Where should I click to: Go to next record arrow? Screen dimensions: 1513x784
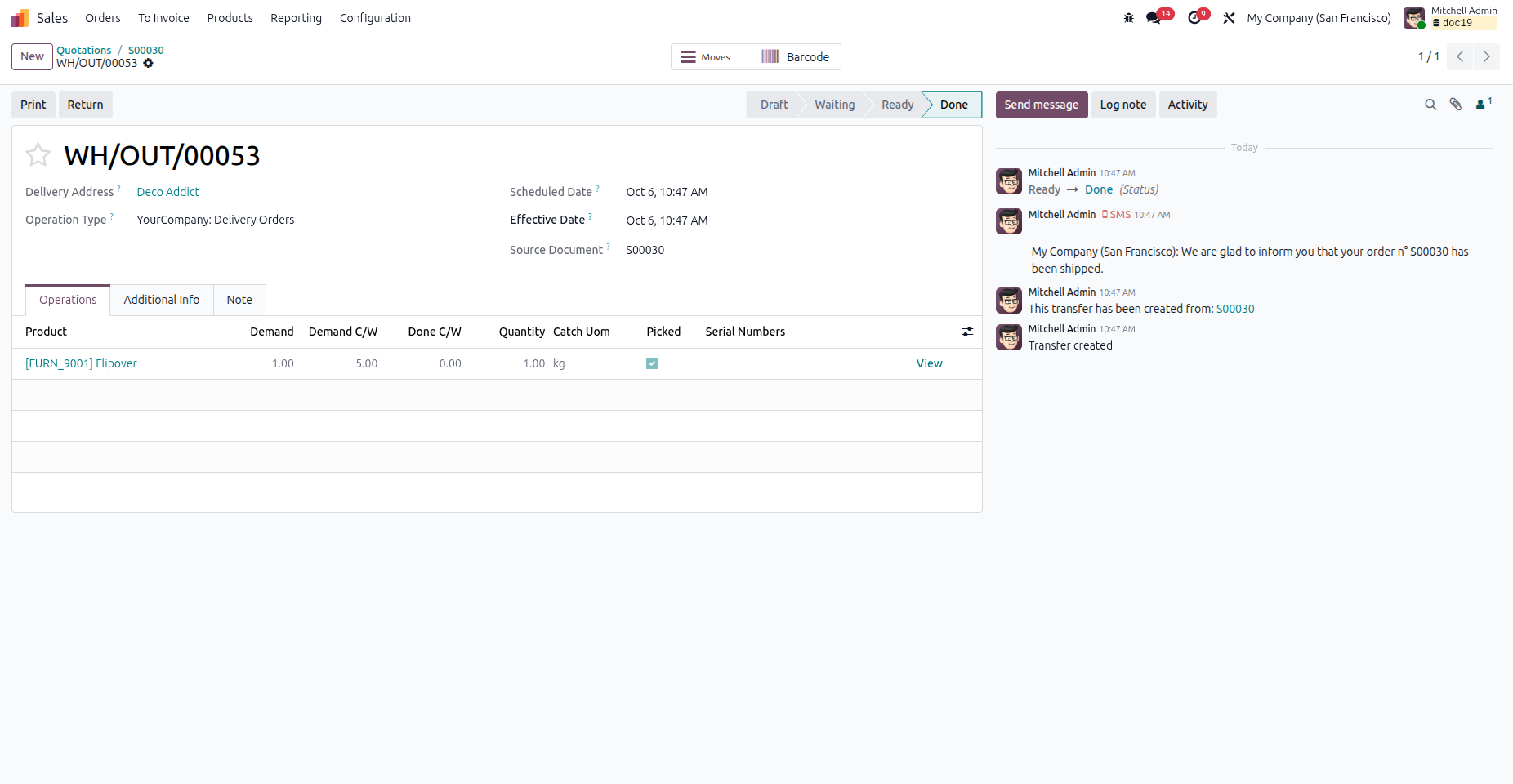coord(1486,57)
